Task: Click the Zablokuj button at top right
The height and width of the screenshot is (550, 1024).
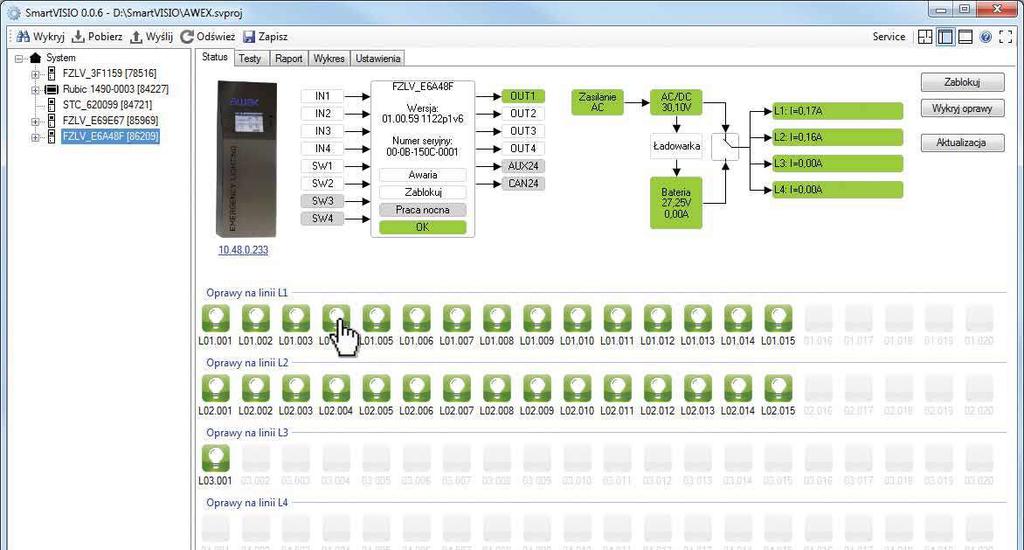Action: coord(962,82)
